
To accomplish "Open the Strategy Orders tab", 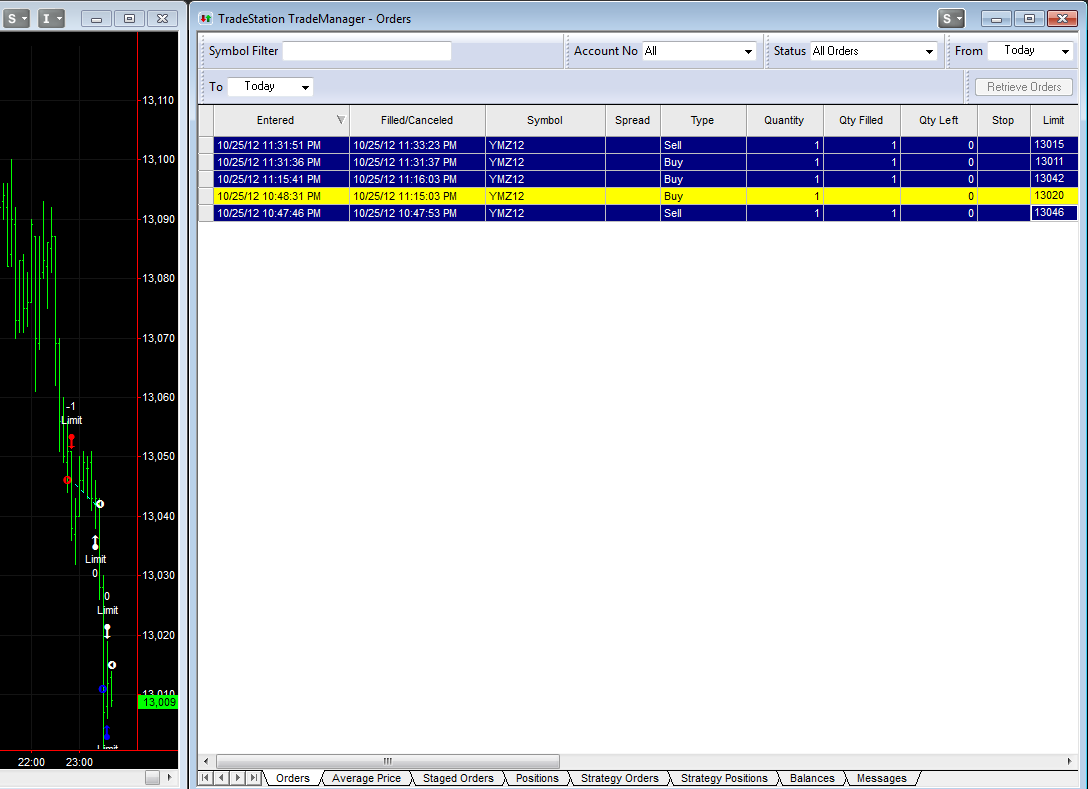I will tap(620, 778).
